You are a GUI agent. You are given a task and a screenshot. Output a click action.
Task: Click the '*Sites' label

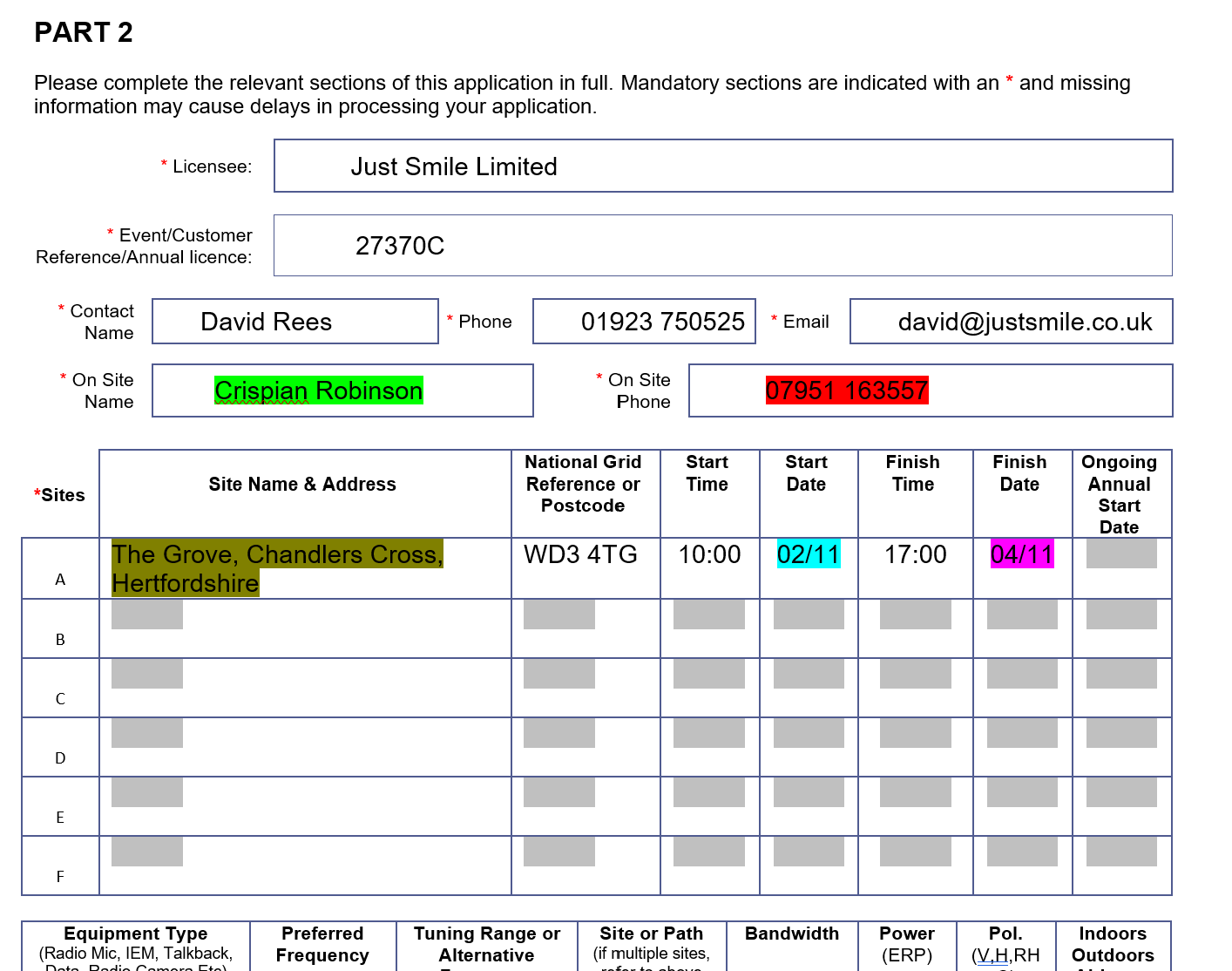pos(59,495)
